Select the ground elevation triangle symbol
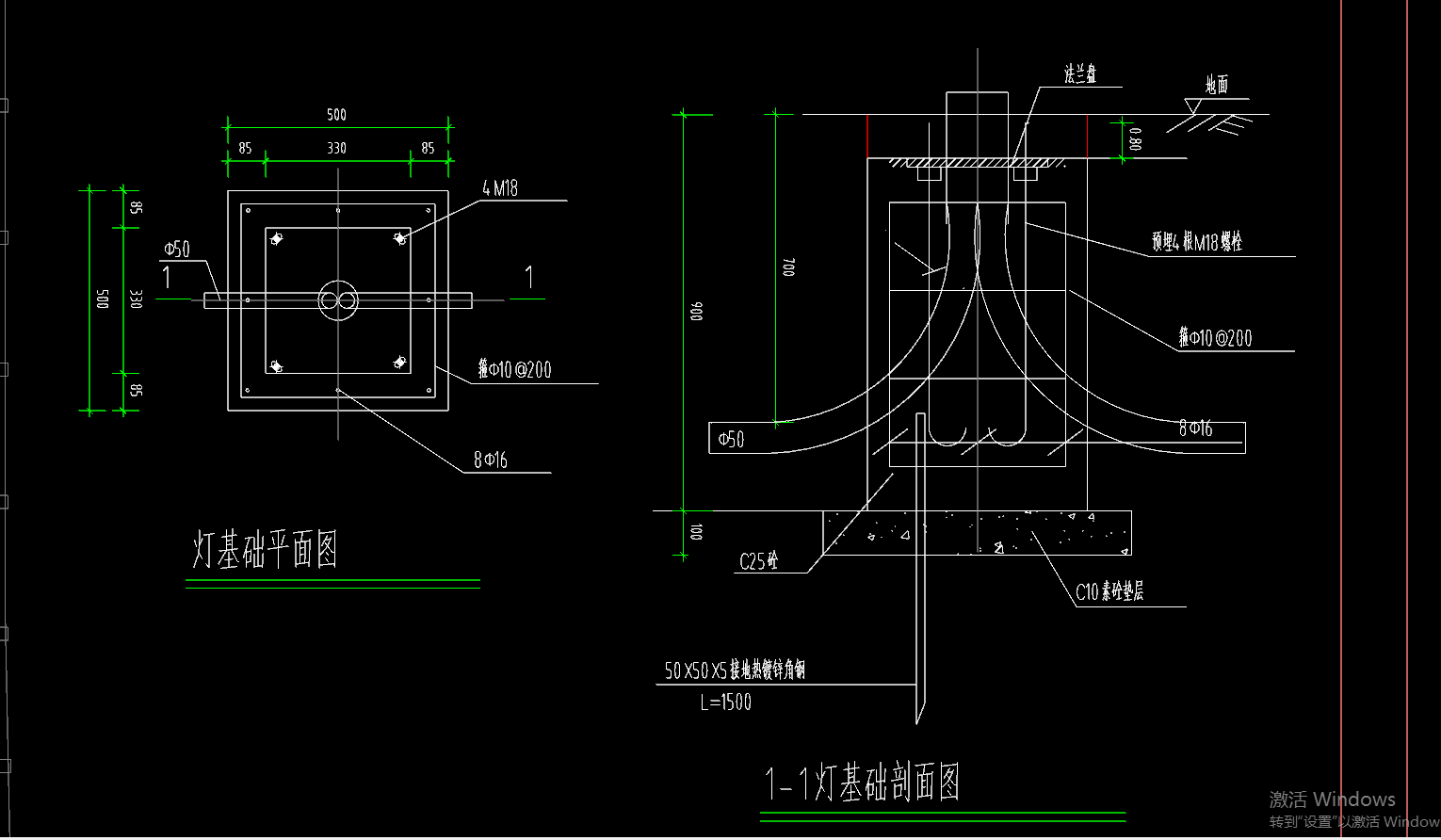The height and width of the screenshot is (840, 1441). [x=1193, y=106]
